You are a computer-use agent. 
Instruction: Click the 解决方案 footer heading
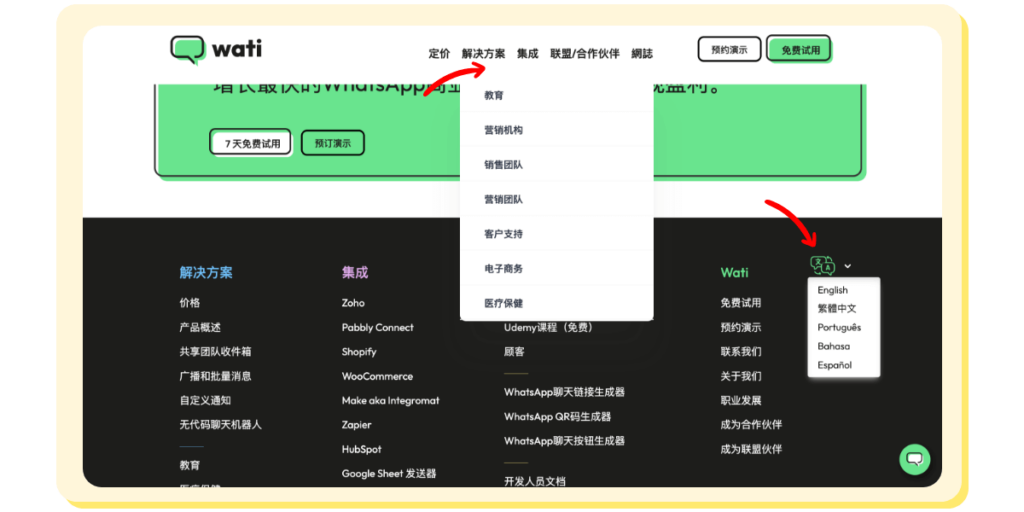[x=206, y=272]
